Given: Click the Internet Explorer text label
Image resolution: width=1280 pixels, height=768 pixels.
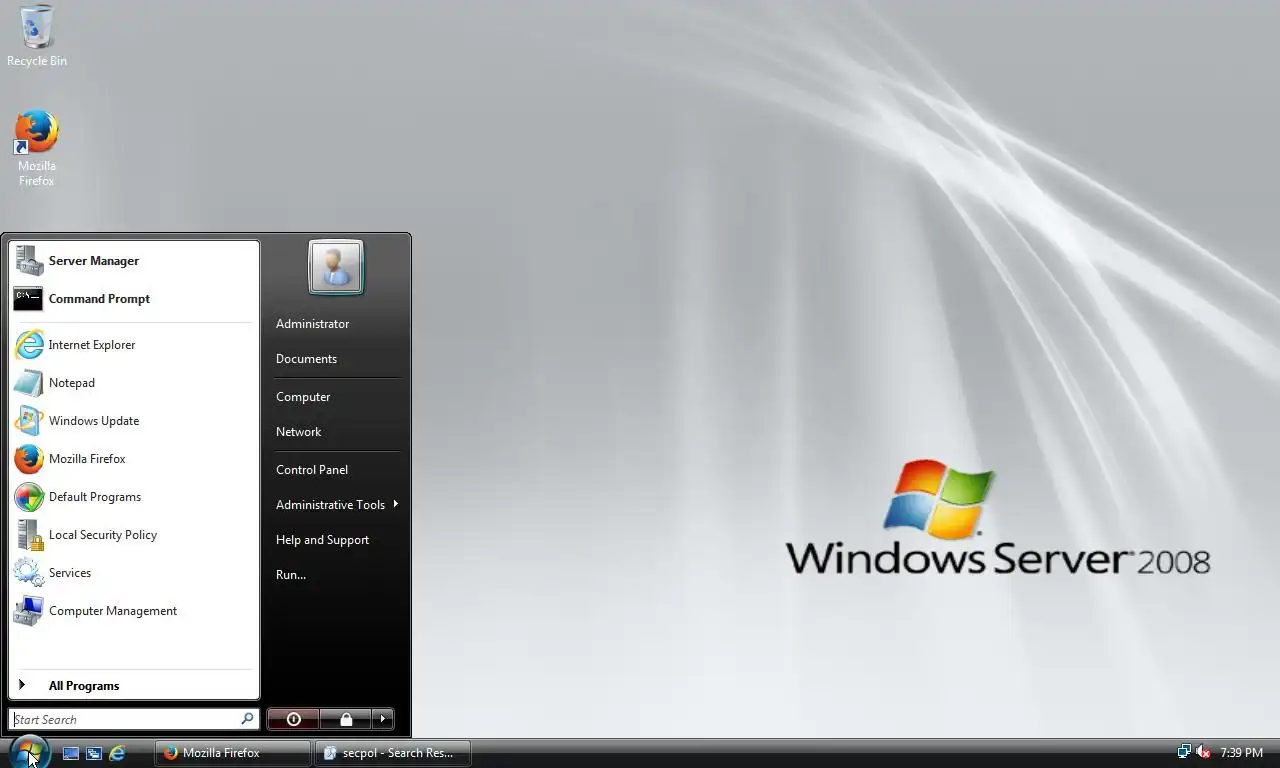Looking at the screenshot, I should point(92,345).
